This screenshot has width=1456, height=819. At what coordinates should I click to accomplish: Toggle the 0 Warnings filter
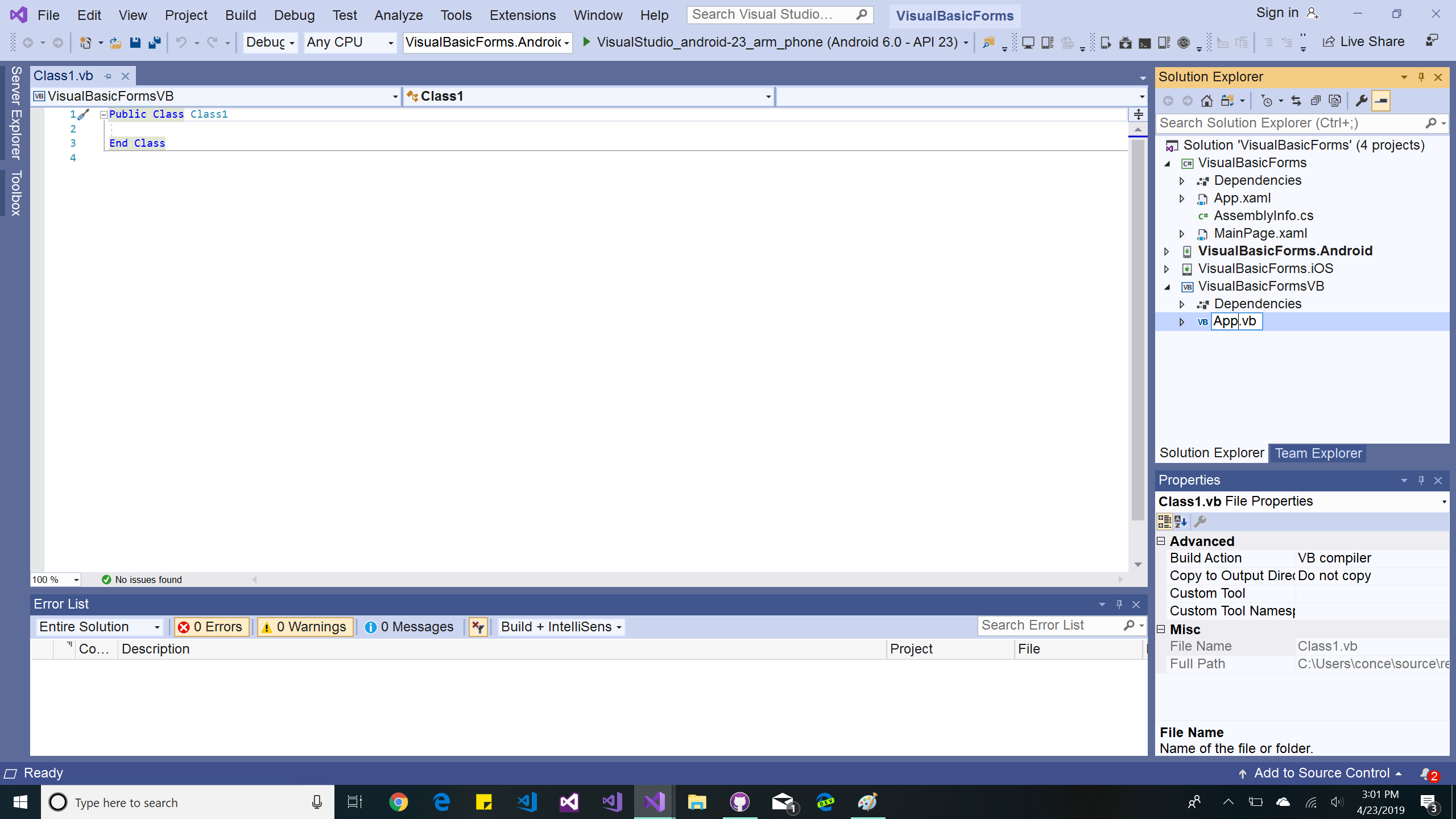pos(305,626)
